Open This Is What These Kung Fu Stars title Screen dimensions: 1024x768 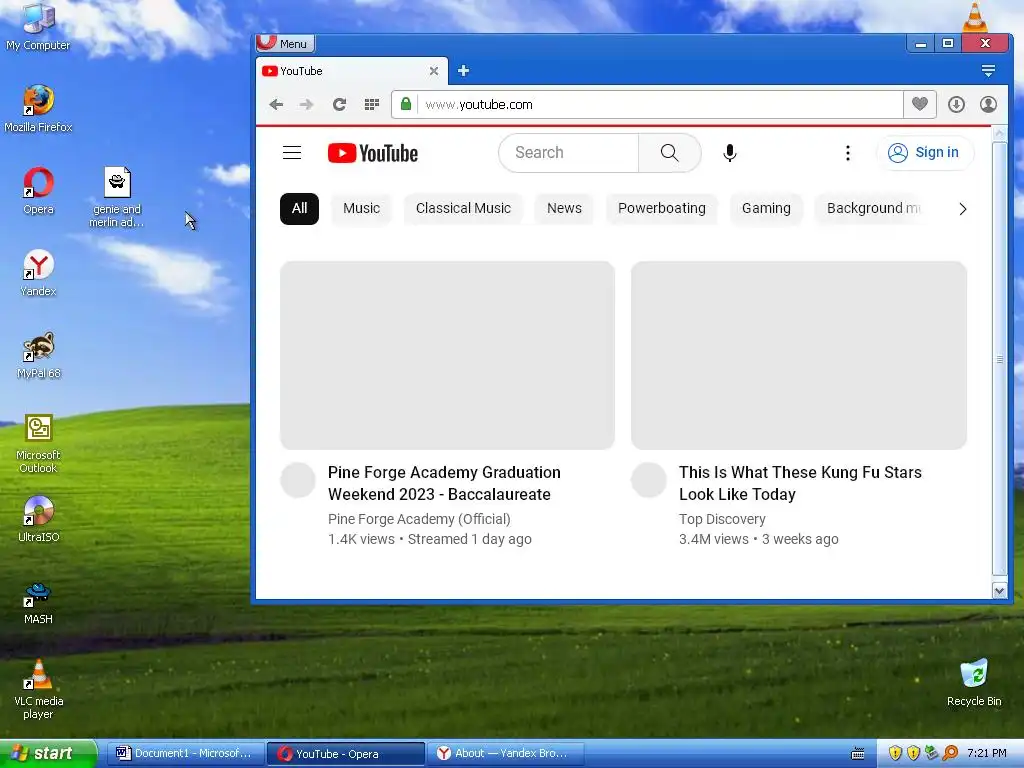pyautogui.click(x=800, y=483)
